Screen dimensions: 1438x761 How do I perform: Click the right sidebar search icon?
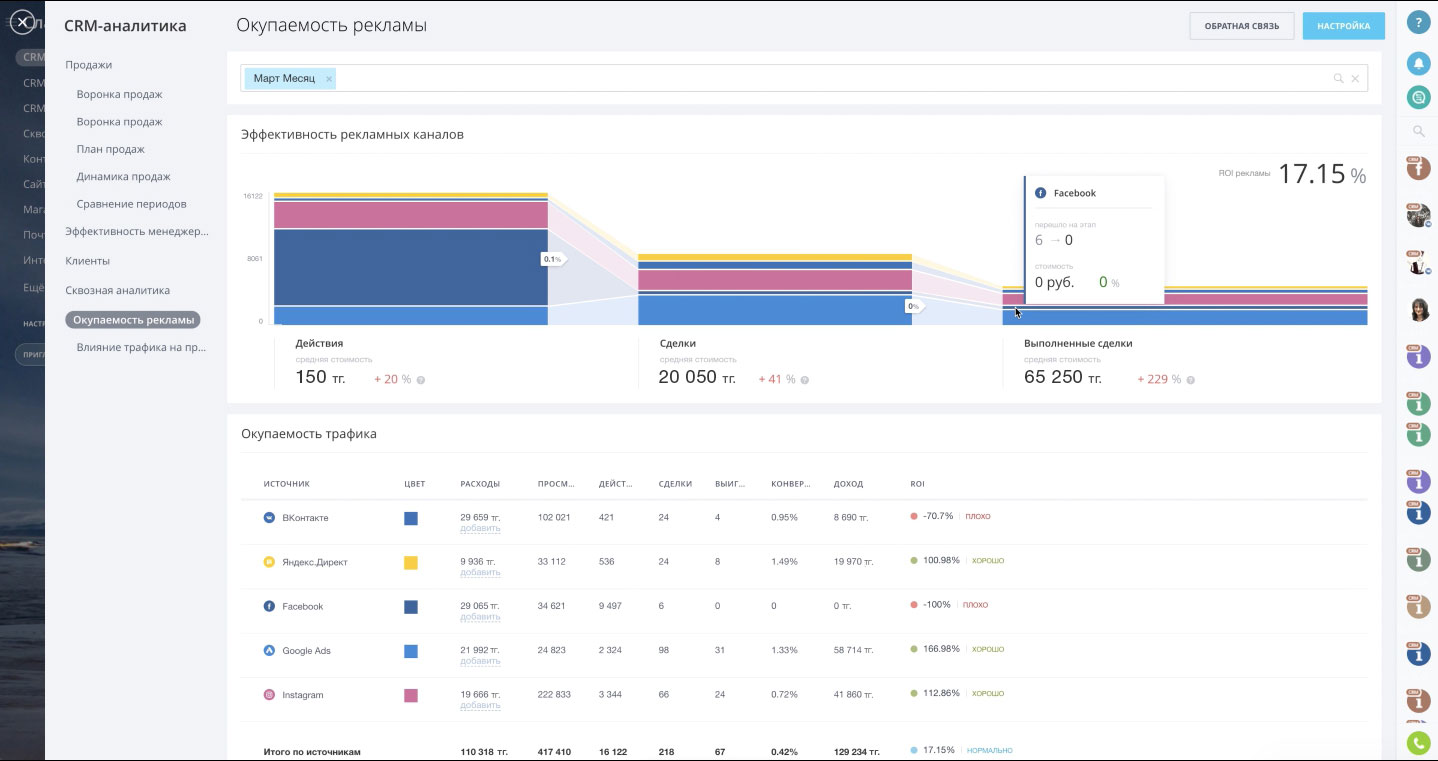pyautogui.click(x=1417, y=131)
